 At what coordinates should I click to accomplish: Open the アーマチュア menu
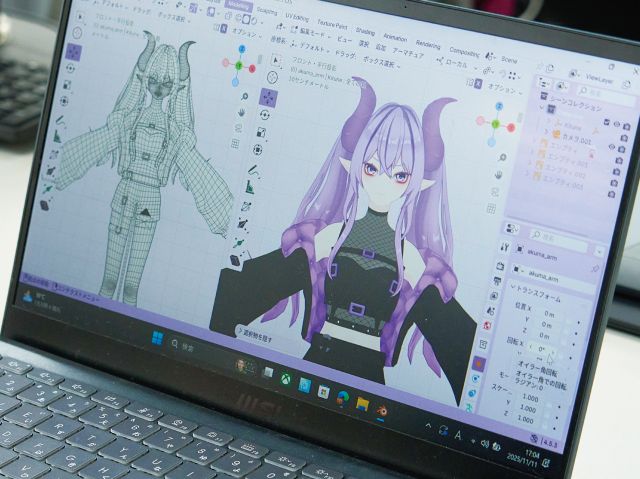click(x=408, y=53)
